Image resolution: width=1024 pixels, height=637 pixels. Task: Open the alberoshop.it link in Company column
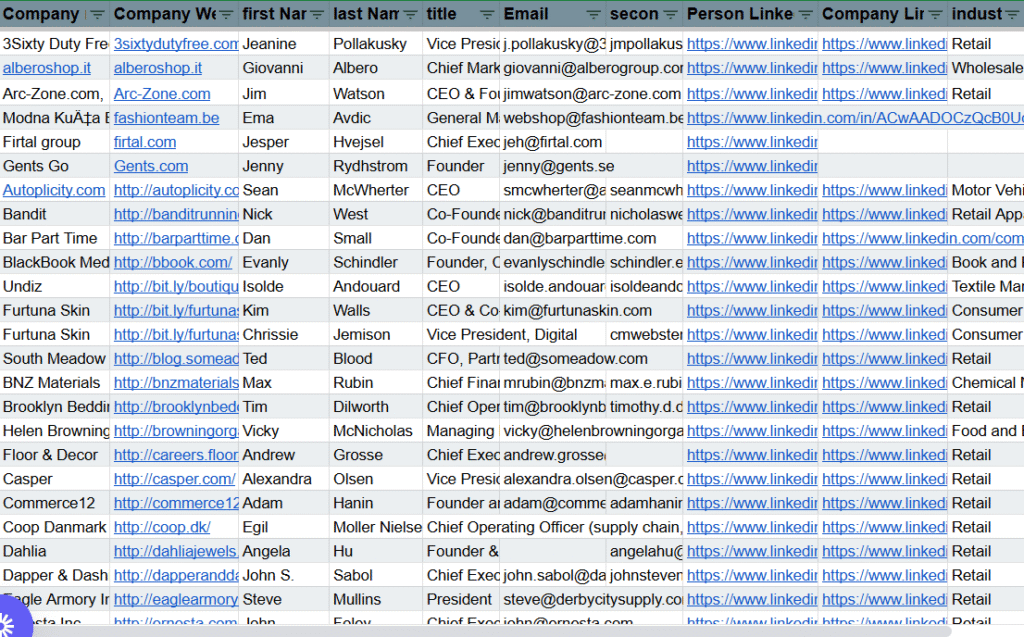[x=47, y=68]
